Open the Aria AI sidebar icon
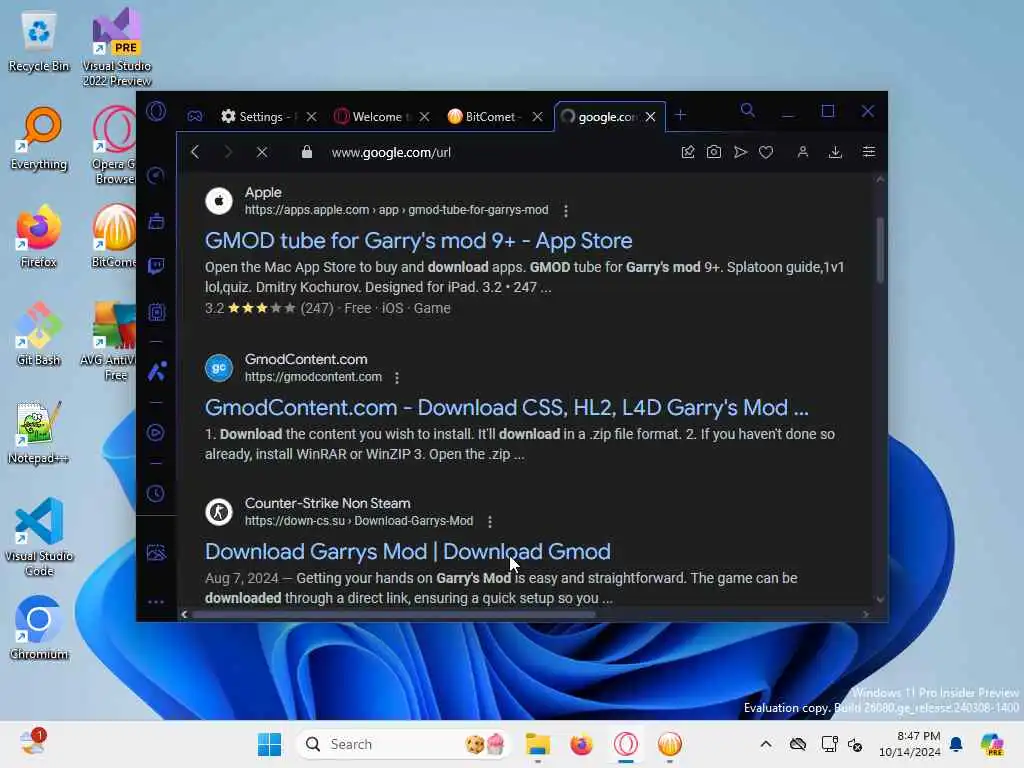1024x768 pixels. coord(156,372)
